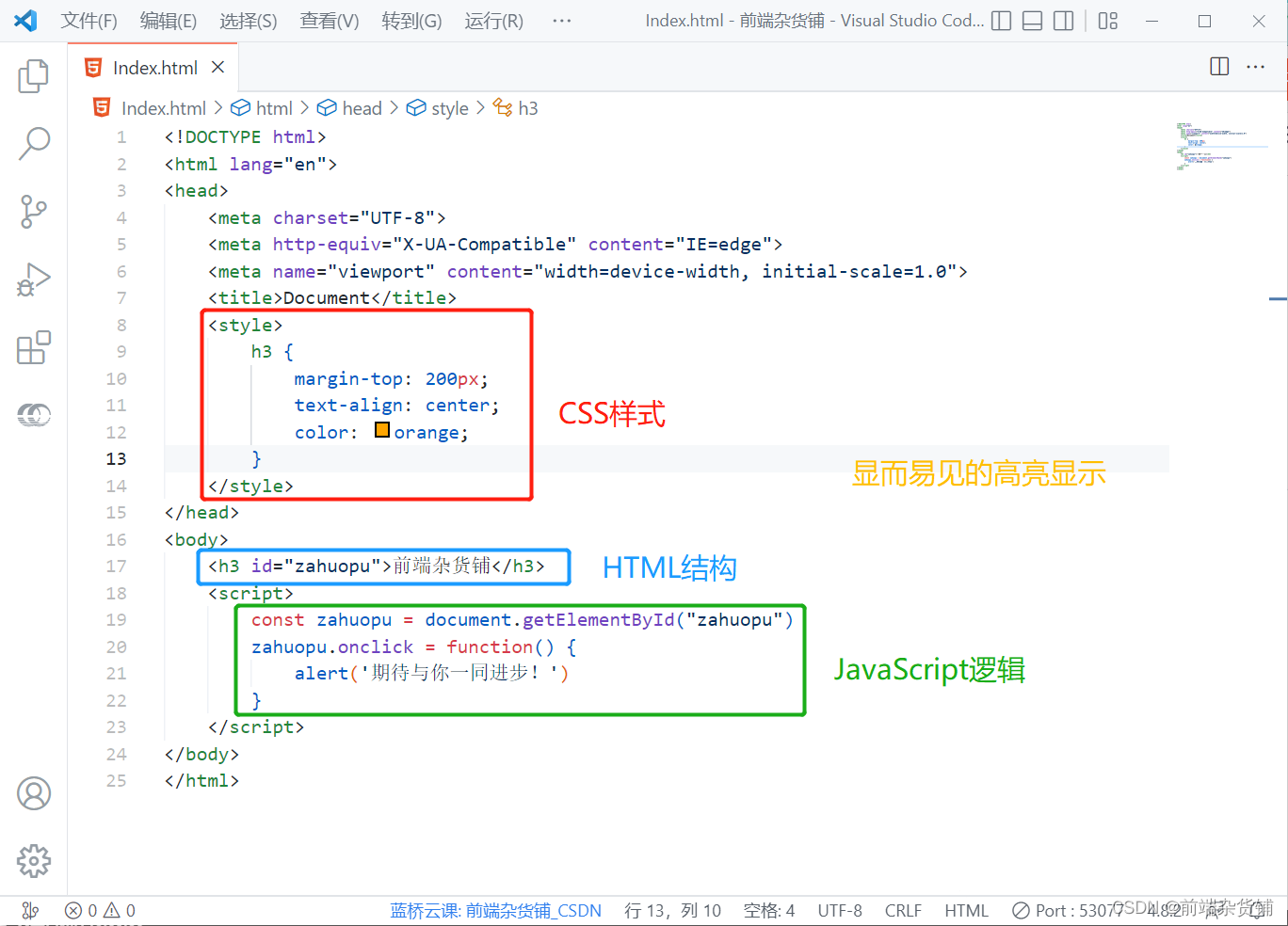Open the 运行(R) menu
The width and height of the screenshot is (1288, 926).
[493, 21]
